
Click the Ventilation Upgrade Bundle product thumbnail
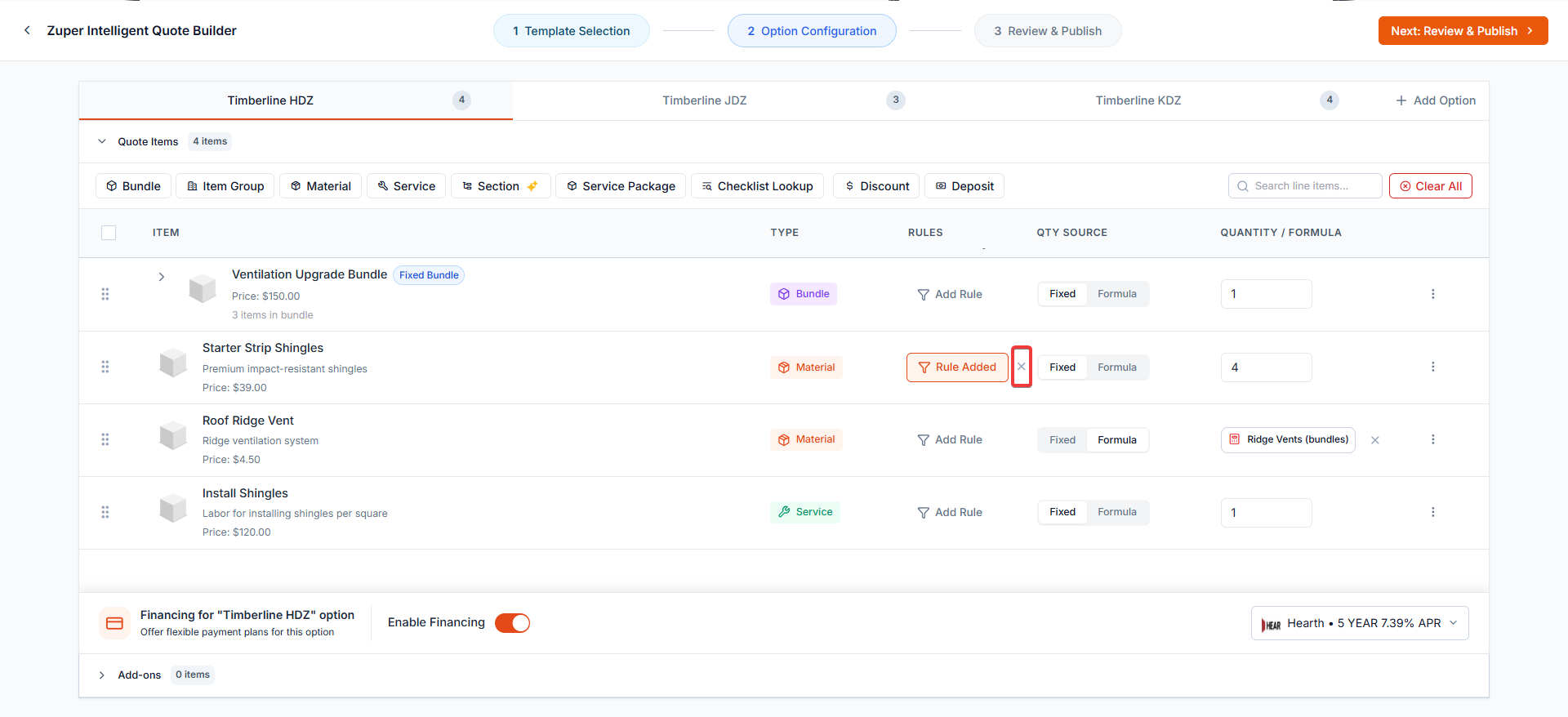[x=203, y=288]
